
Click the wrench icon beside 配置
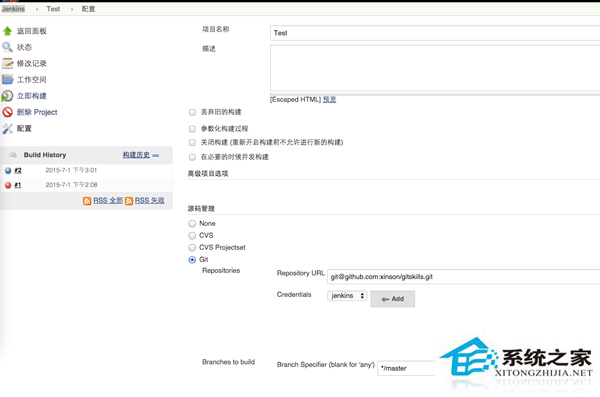[x=8, y=129]
